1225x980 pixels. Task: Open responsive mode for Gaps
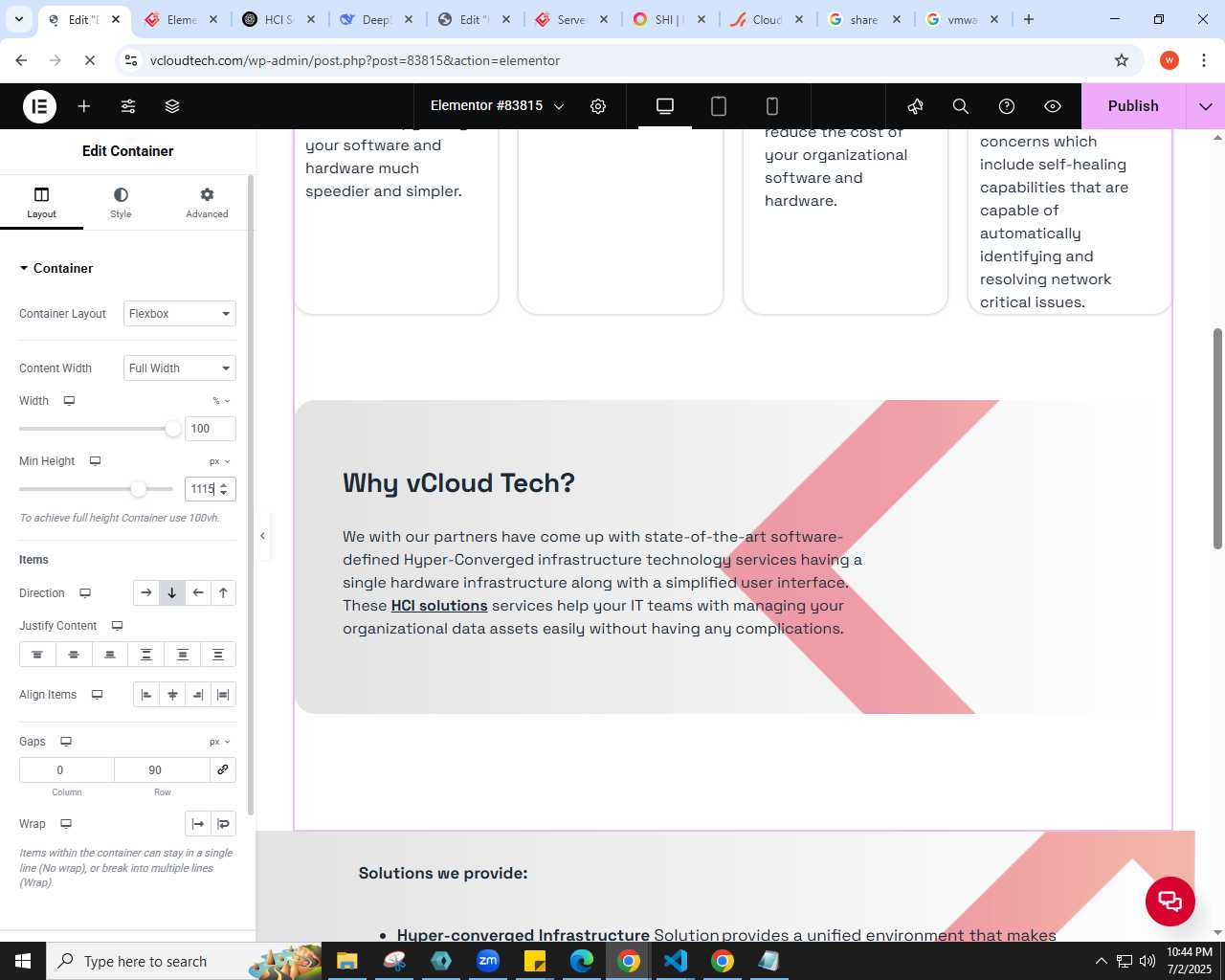point(66,742)
